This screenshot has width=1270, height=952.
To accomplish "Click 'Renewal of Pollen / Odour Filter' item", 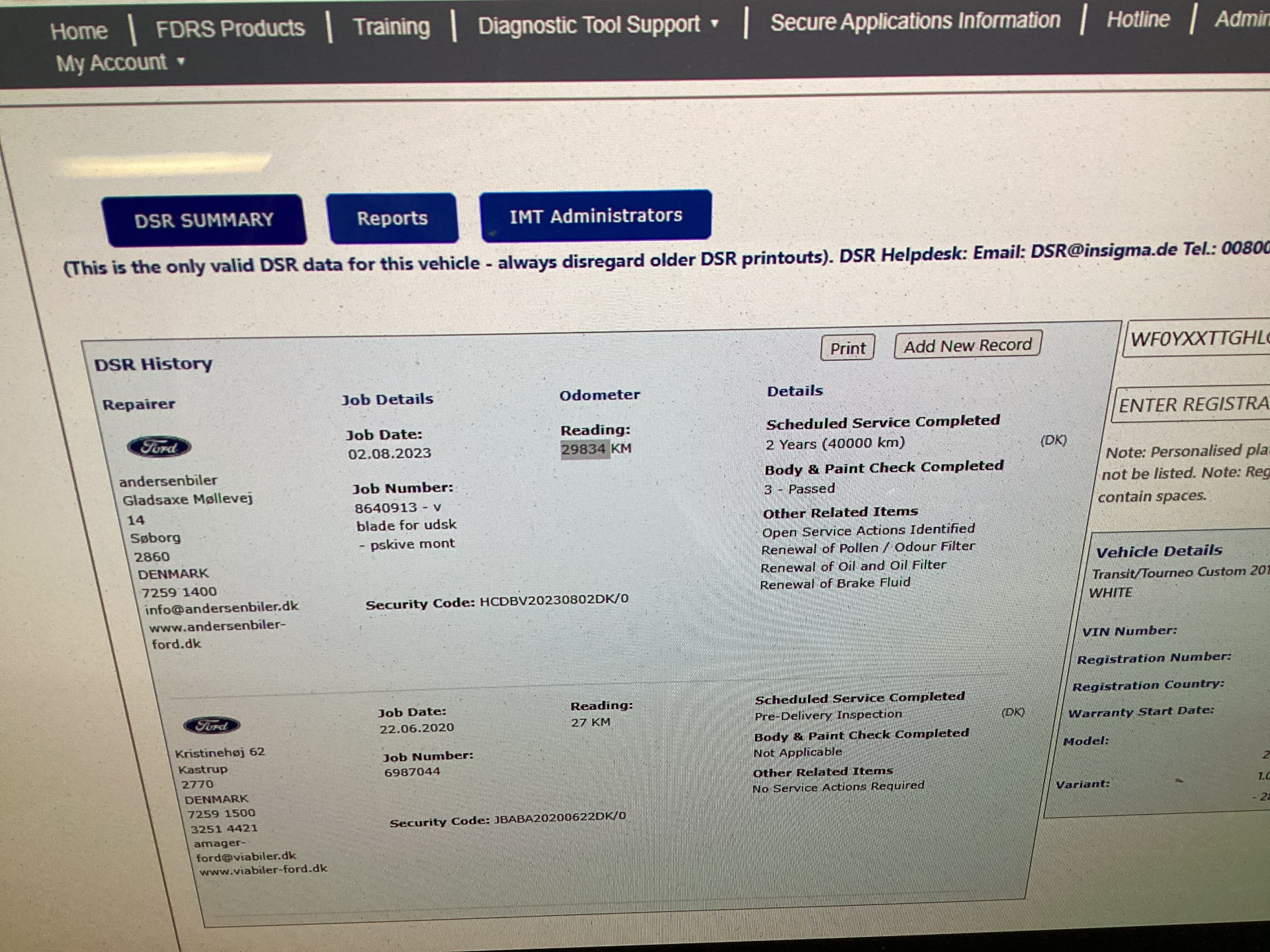I will pos(868,547).
